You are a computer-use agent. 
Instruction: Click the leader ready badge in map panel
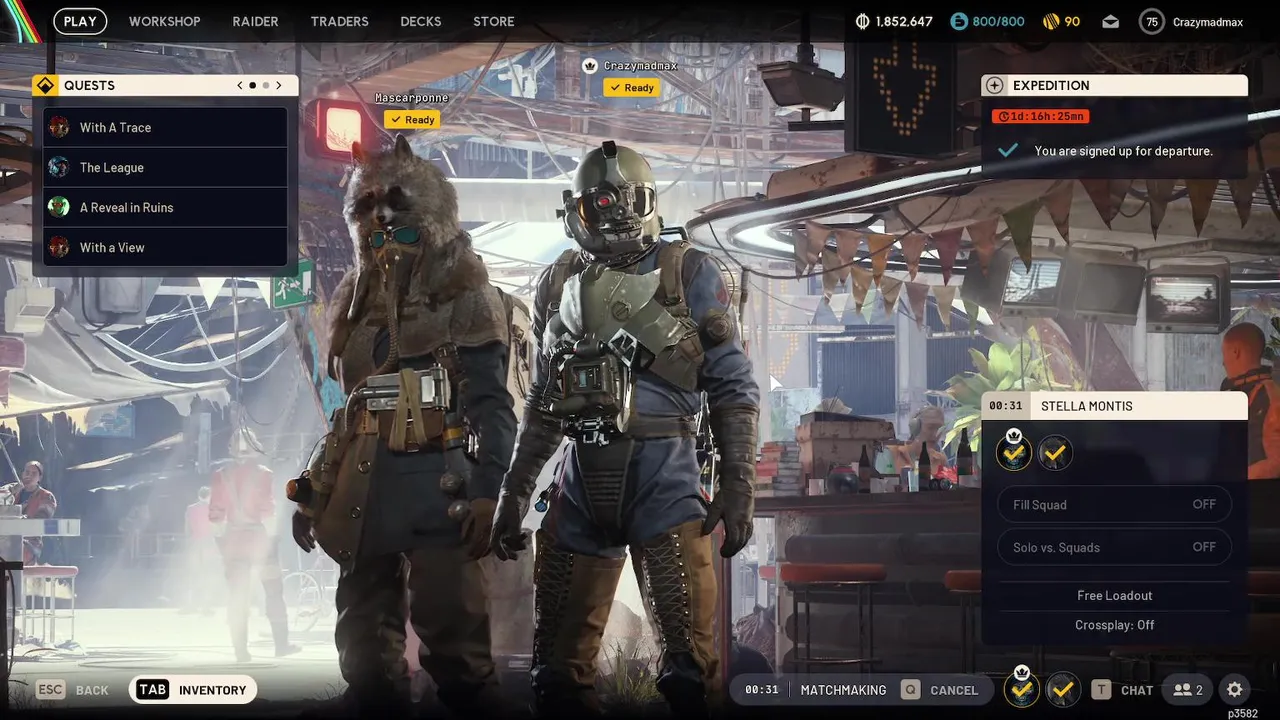pos(1014,453)
